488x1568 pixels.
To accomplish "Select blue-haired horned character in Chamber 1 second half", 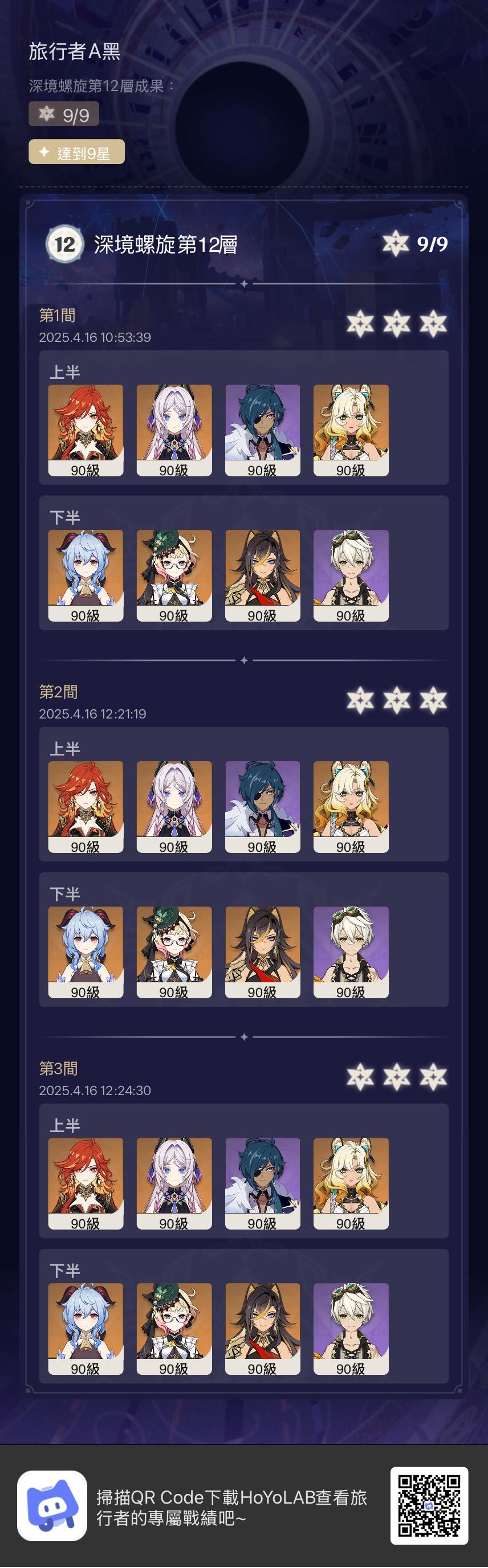I will (x=86, y=576).
